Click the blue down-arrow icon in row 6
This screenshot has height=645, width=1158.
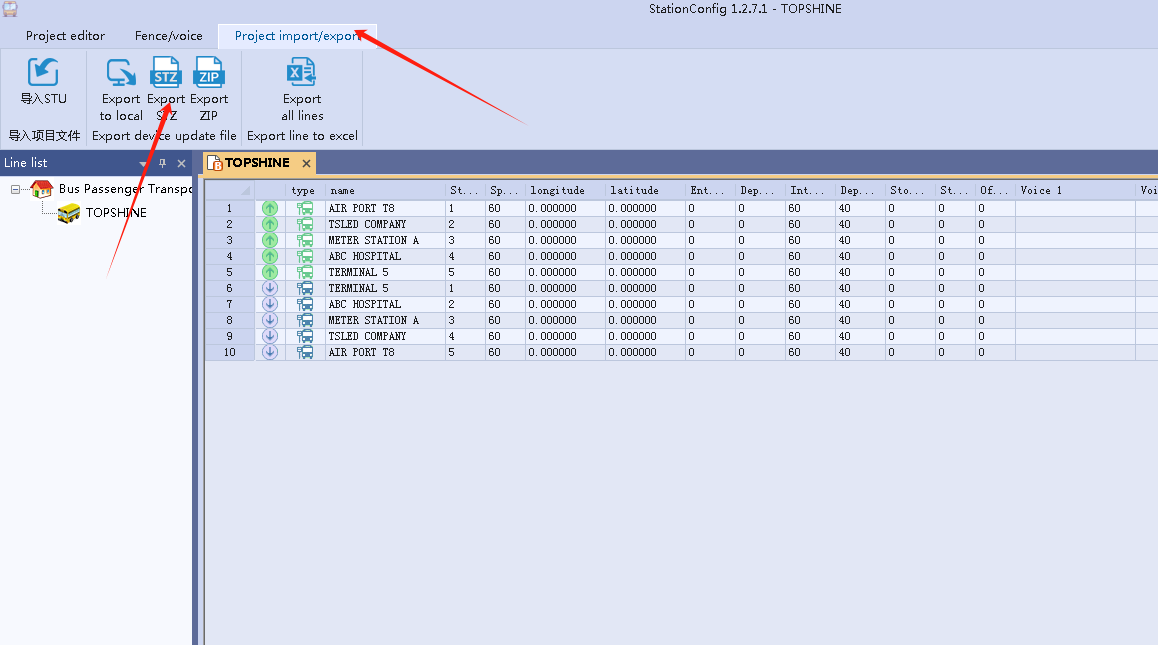tap(270, 288)
